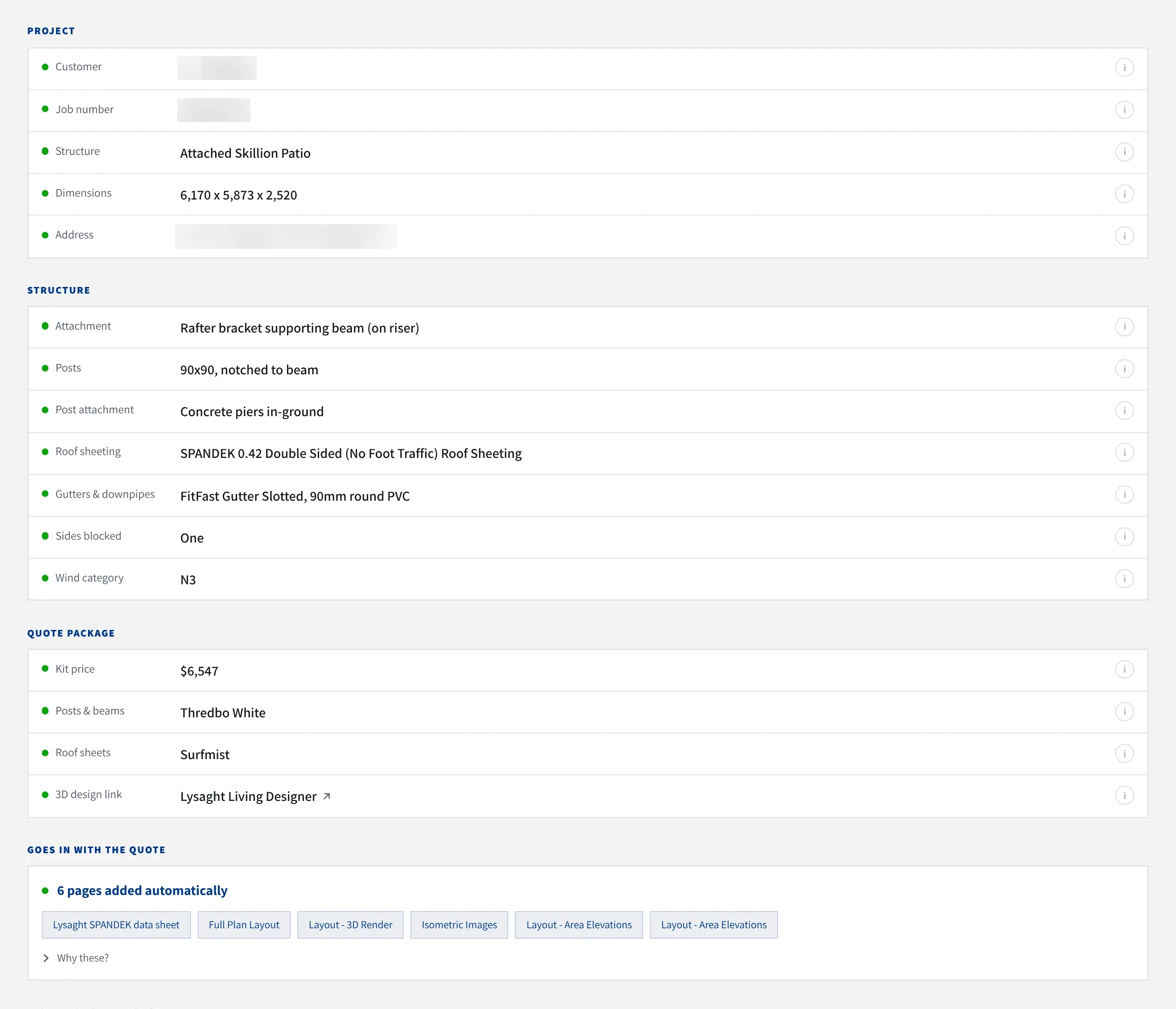Click the Thredbo White colour value

point(222,713)
